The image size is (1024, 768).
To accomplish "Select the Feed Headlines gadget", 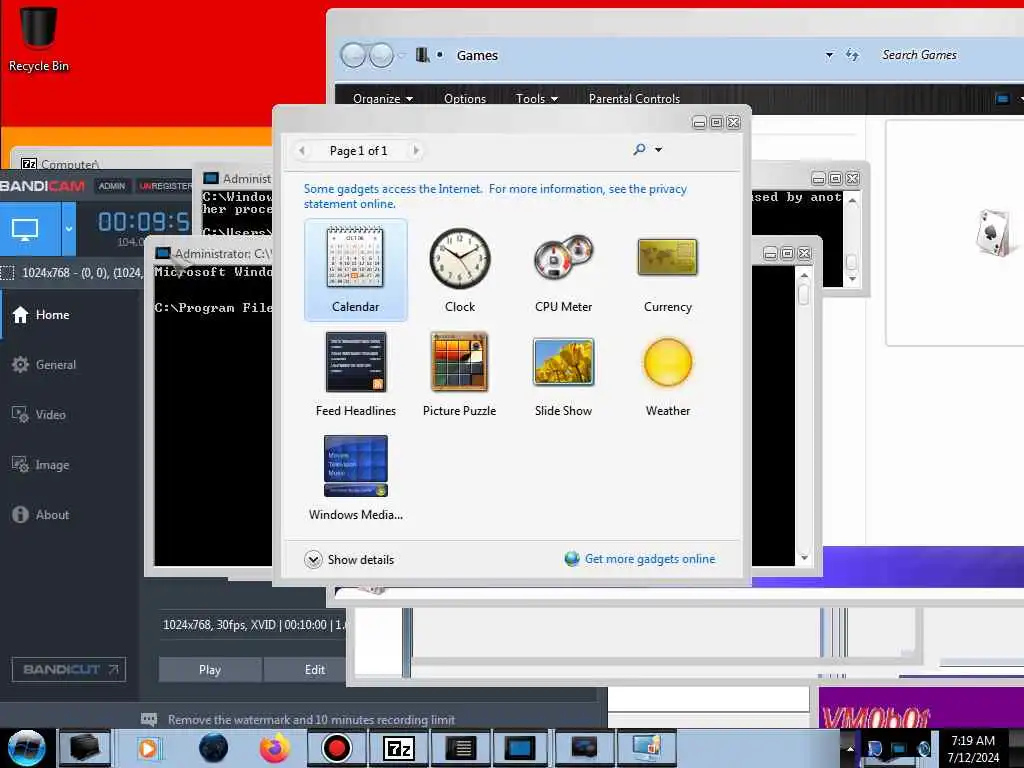I will tap(355, 374).
